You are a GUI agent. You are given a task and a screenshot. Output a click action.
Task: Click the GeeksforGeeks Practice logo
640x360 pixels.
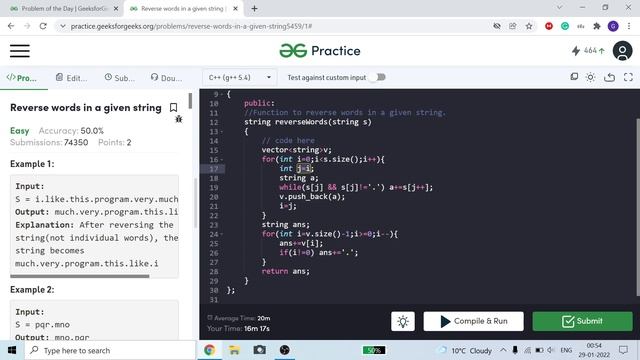pos(320,51)
